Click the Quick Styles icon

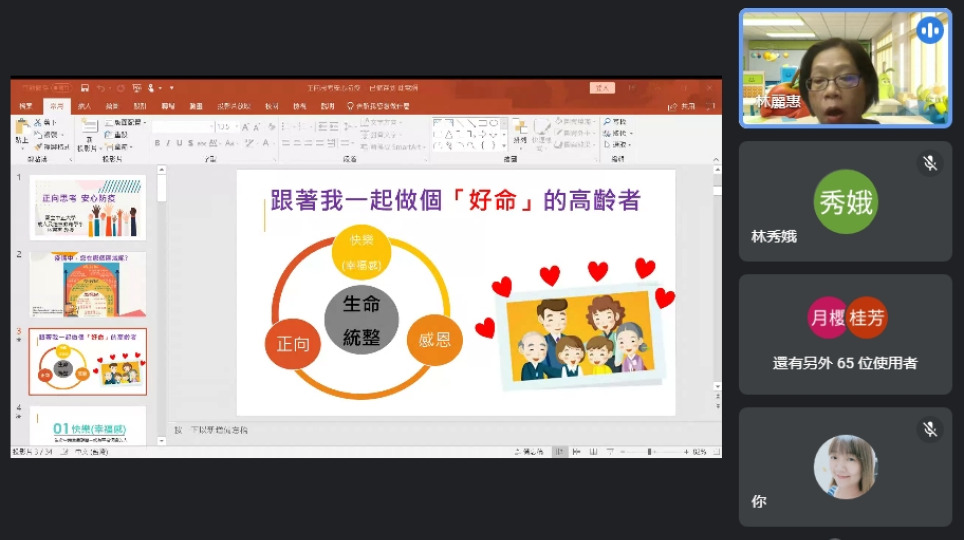tap(541, 132)
